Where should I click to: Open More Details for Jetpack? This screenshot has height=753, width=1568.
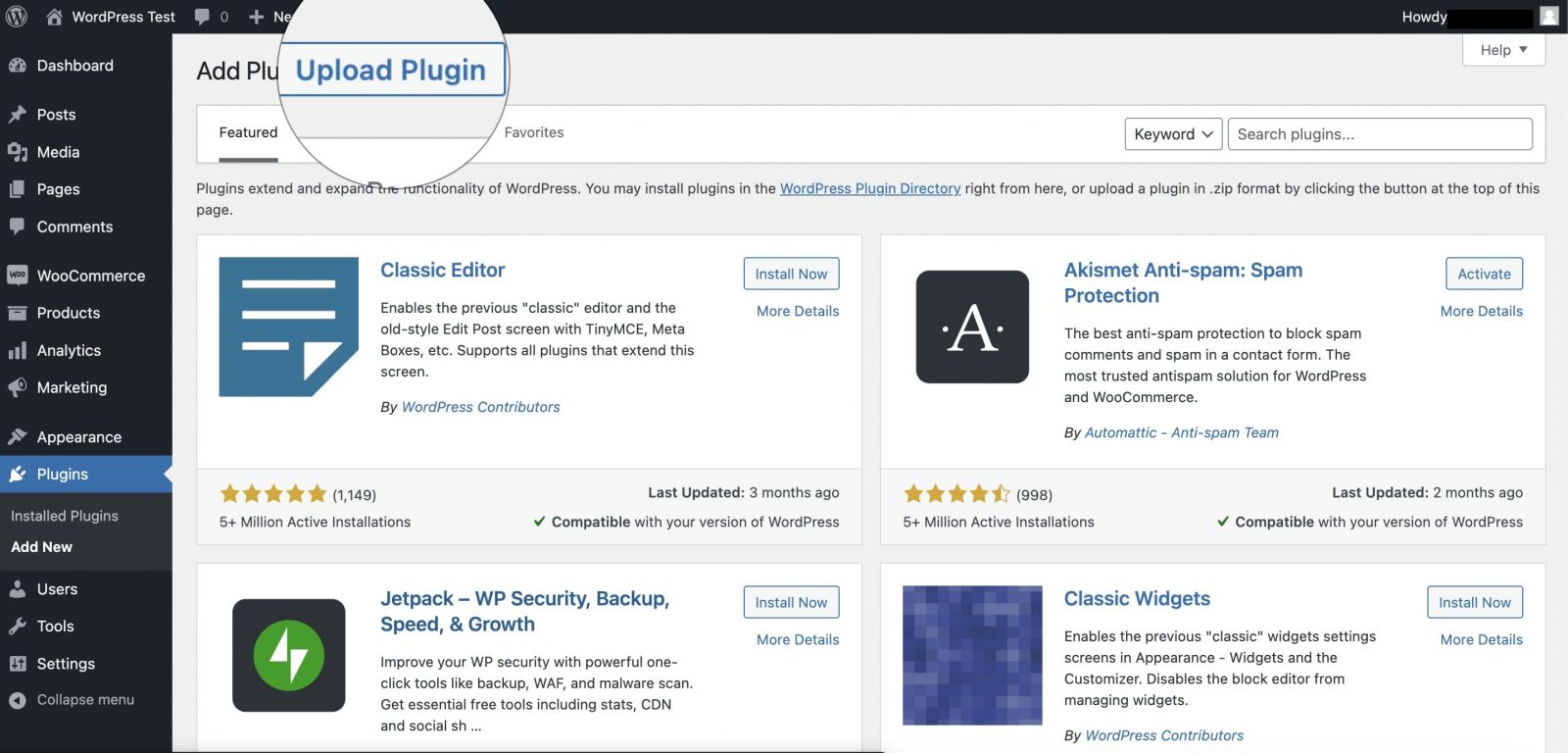click(798, 639)
